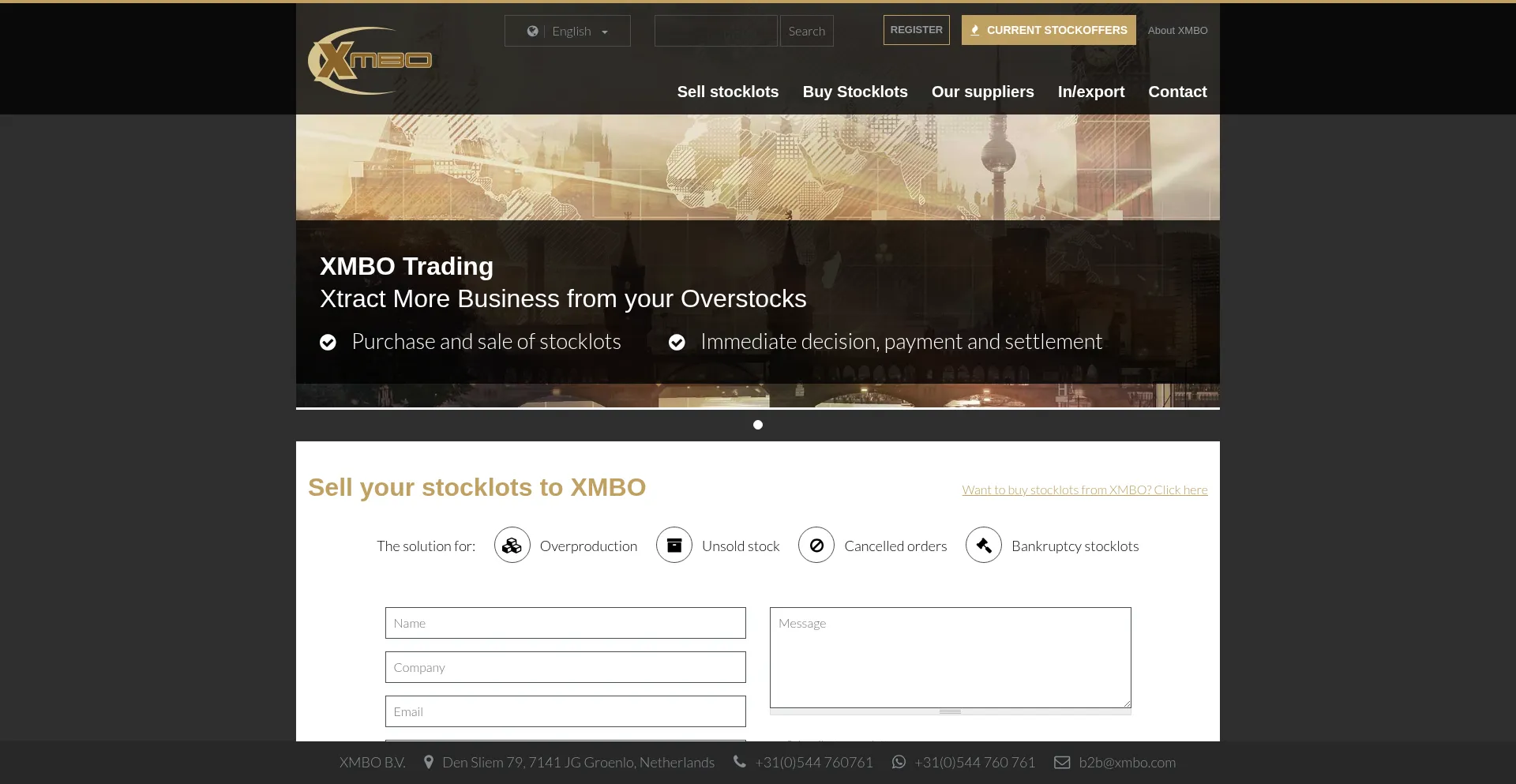The image size is (1516, 784).
Task: Click the globe language icon
Action: pyautogui.click(x=533, y=31)
